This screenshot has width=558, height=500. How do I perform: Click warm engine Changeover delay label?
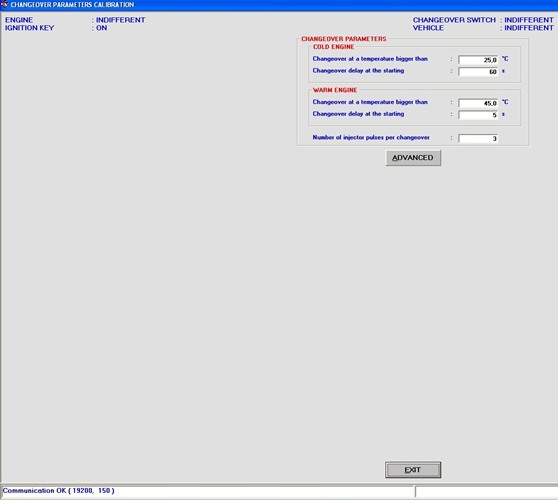[358, 114]
